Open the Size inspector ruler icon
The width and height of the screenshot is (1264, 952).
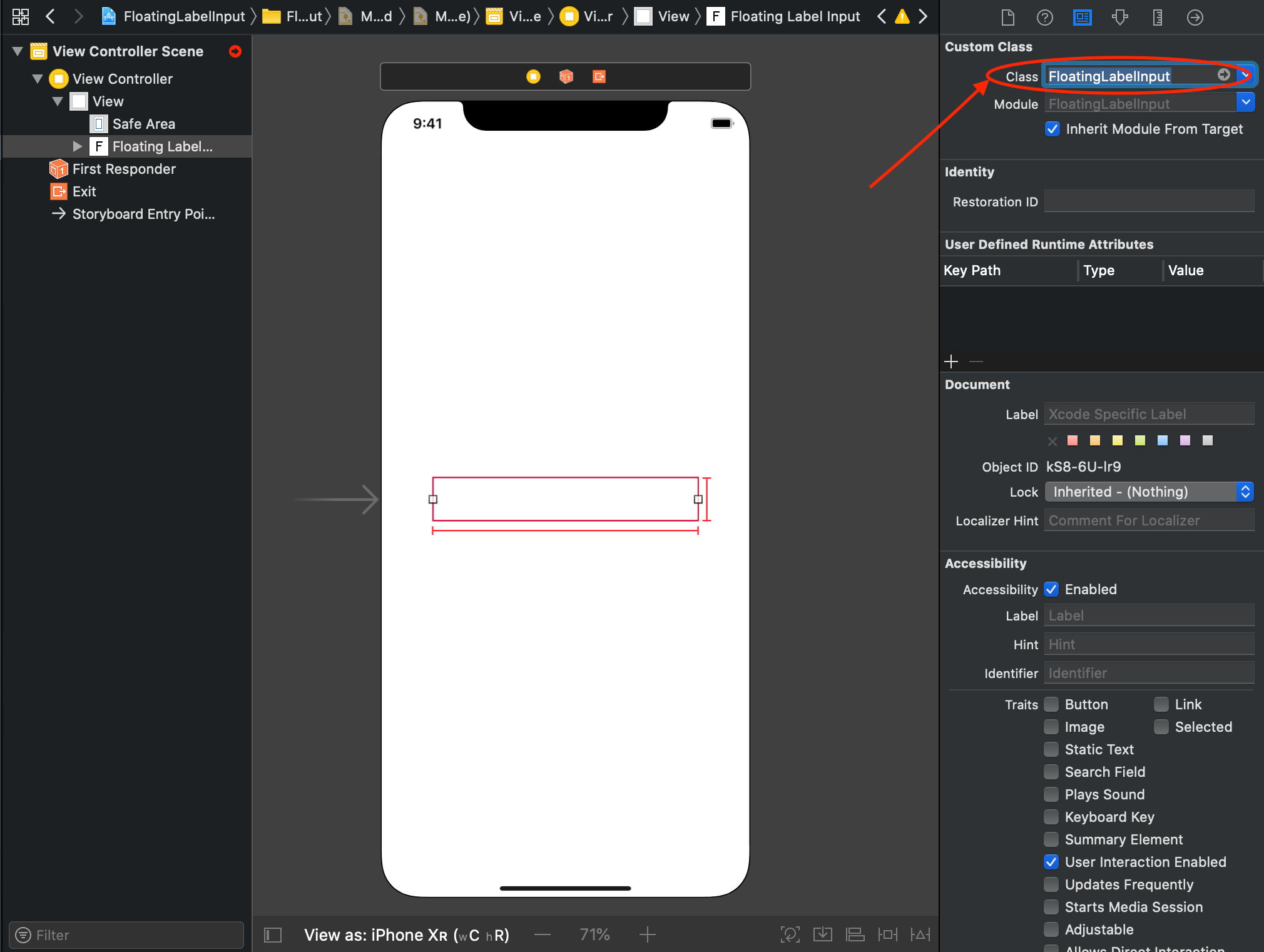click(1157, 17)
